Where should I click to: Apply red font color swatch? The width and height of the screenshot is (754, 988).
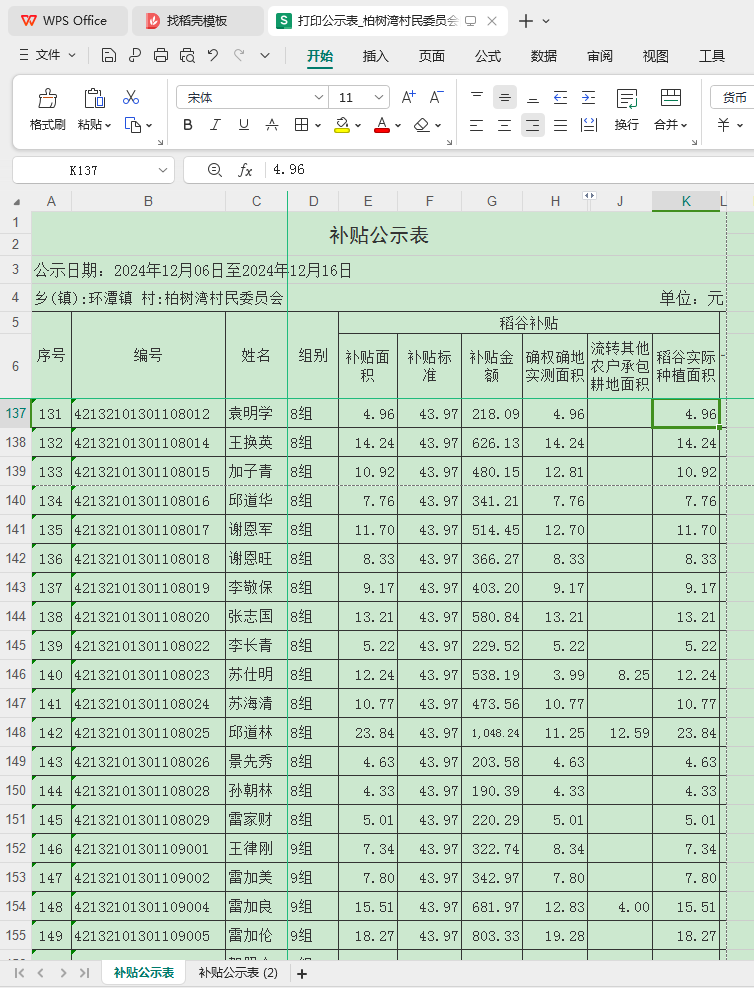tap(382, 125)
